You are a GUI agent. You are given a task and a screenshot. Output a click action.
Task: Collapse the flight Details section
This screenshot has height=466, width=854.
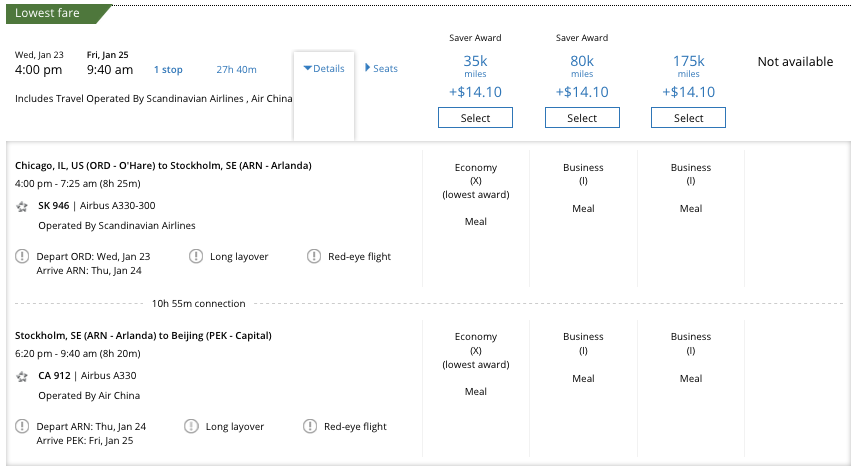(x=323, y=69)
